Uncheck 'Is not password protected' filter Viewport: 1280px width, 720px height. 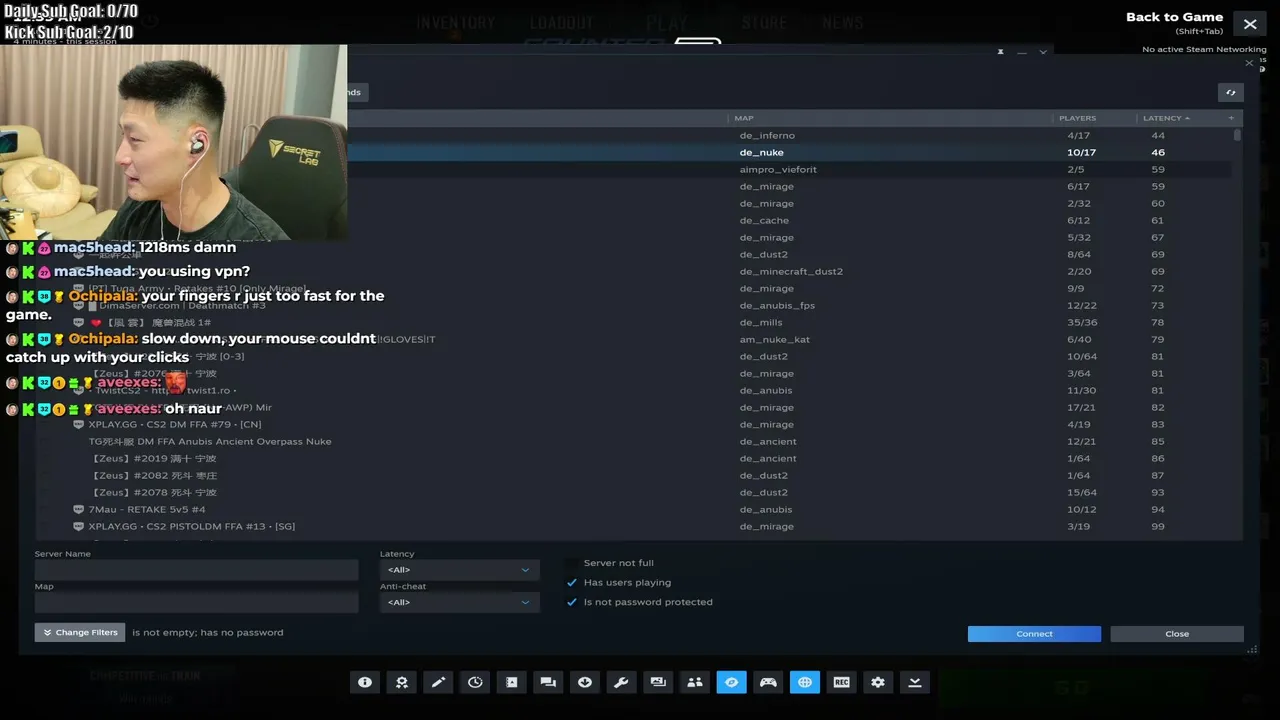(572, 602)
